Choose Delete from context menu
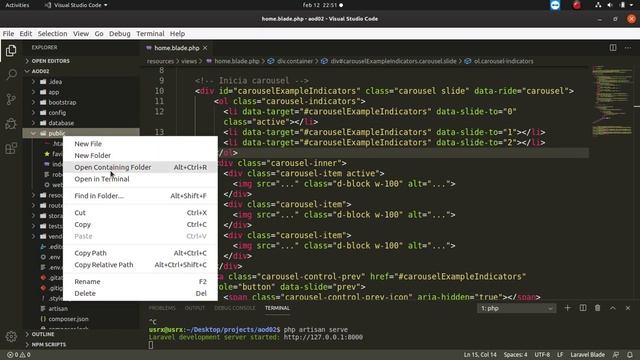Image resolution: width=640 pixels, height=360 pixels. click(x=140, y=293)
